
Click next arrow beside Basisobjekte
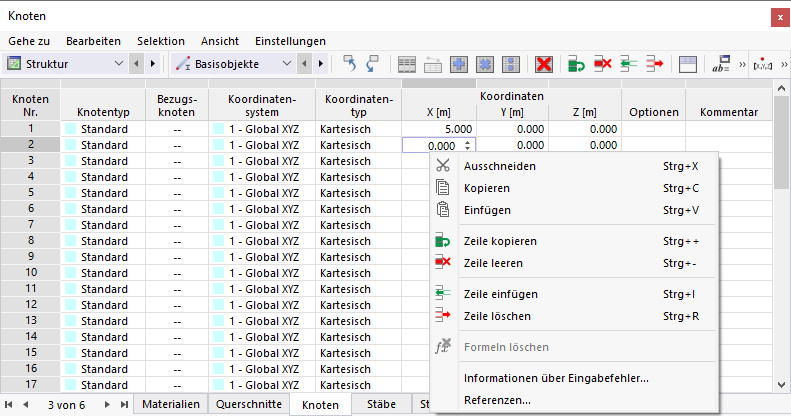tap(320, 64)
